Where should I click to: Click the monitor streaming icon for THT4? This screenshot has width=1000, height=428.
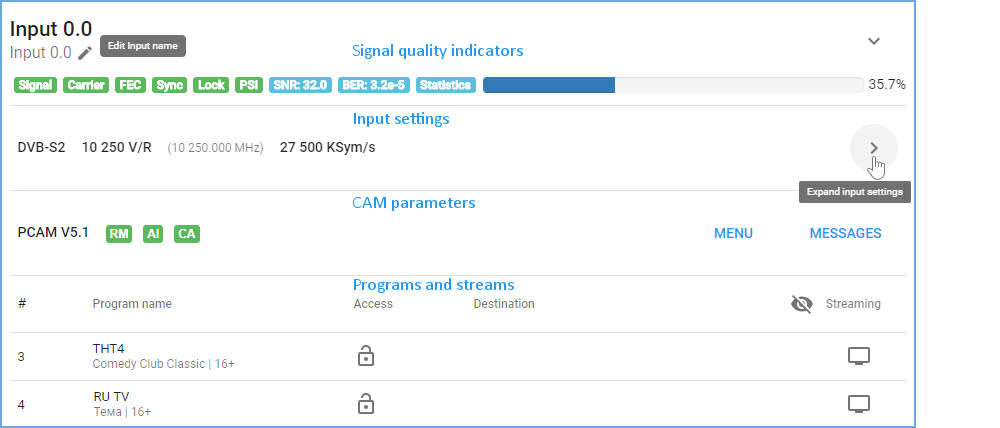pyautogui.click(x=858, y=356)
